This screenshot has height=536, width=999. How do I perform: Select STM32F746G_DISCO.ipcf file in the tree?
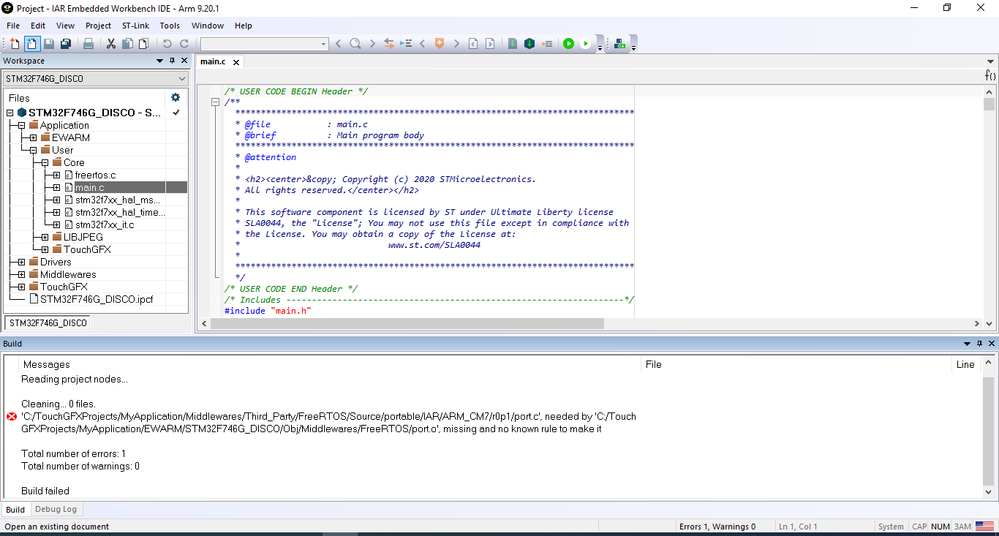click(96, 300)
